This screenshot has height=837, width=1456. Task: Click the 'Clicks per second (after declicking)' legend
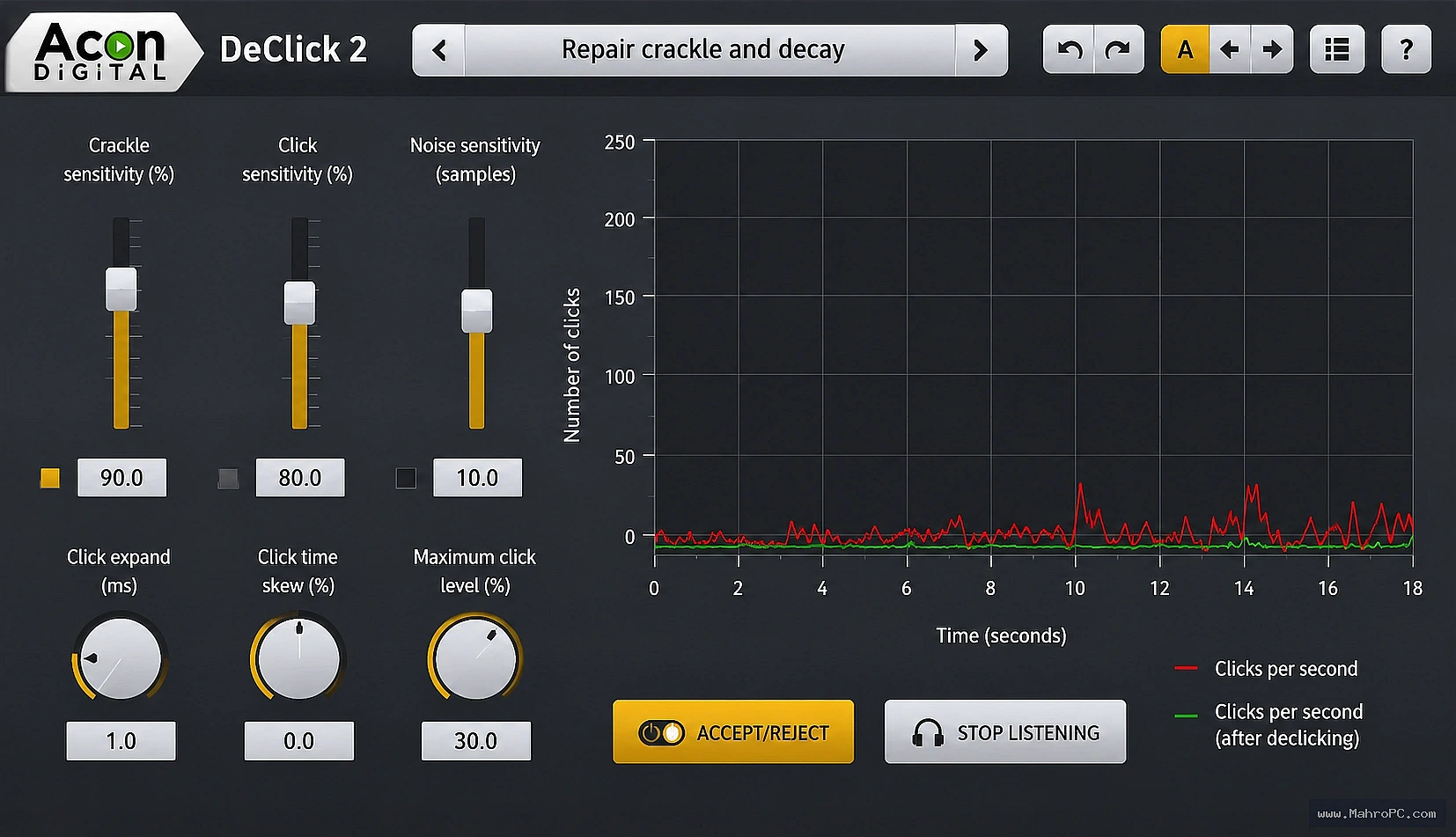pyautogui.click(x=1268, y=725)
